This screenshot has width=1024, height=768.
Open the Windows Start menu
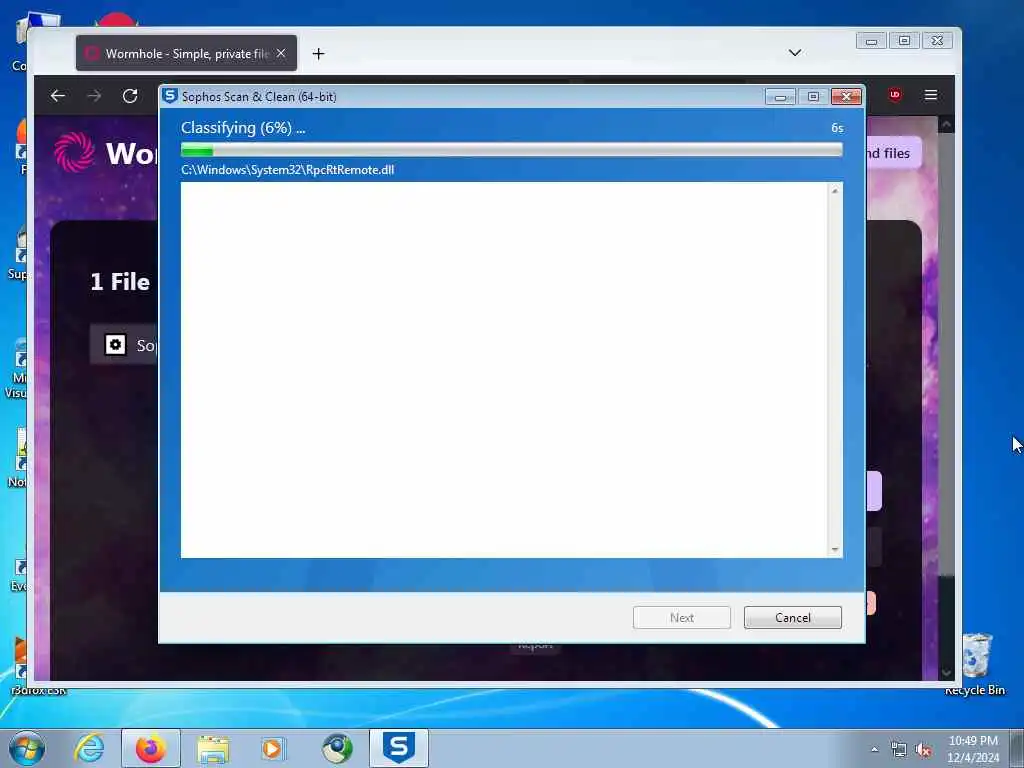[x=27, y=748]
